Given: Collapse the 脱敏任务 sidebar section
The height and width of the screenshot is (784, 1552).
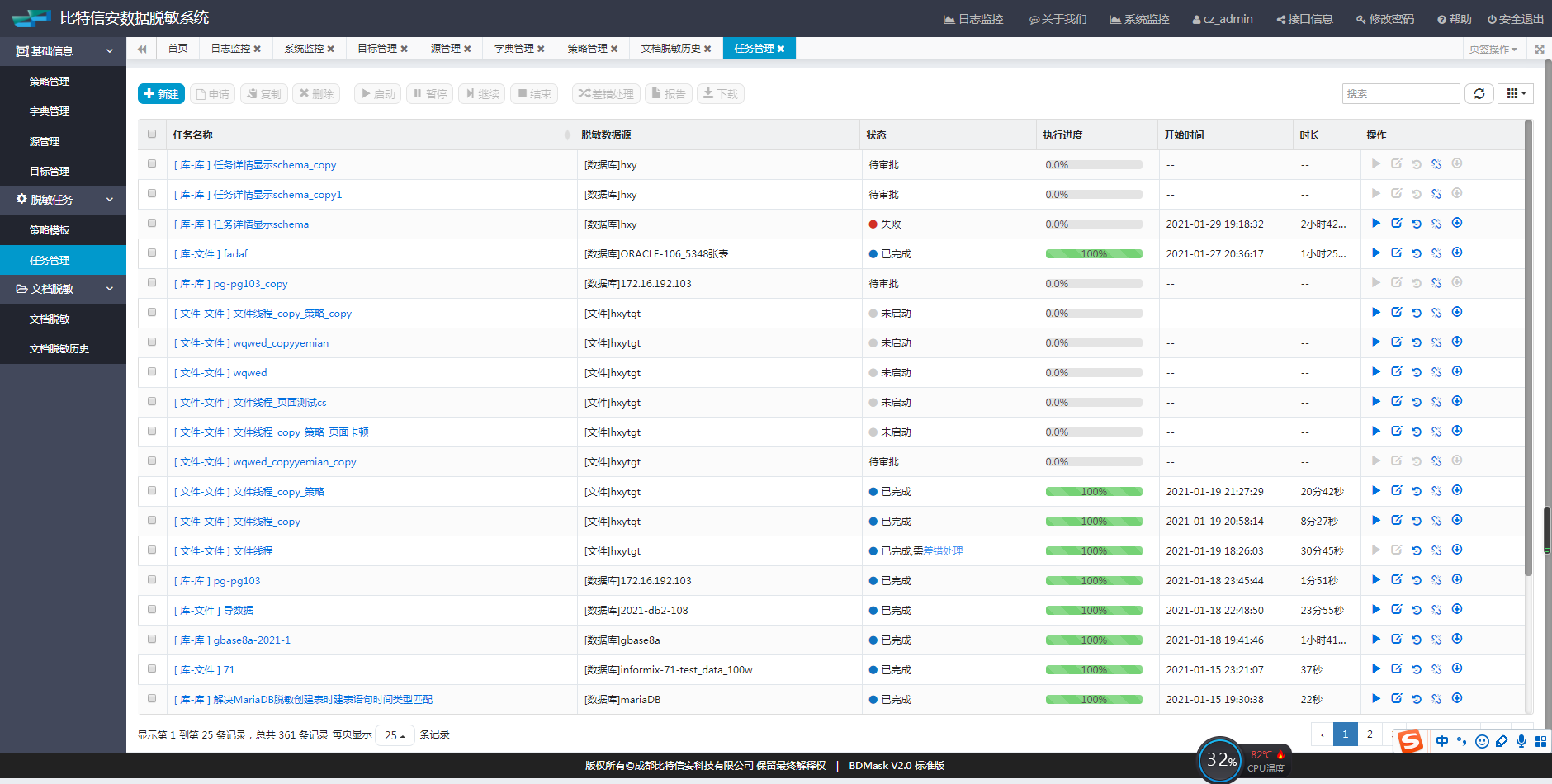Looking at the screenshot, I should (x=63, y=200).
